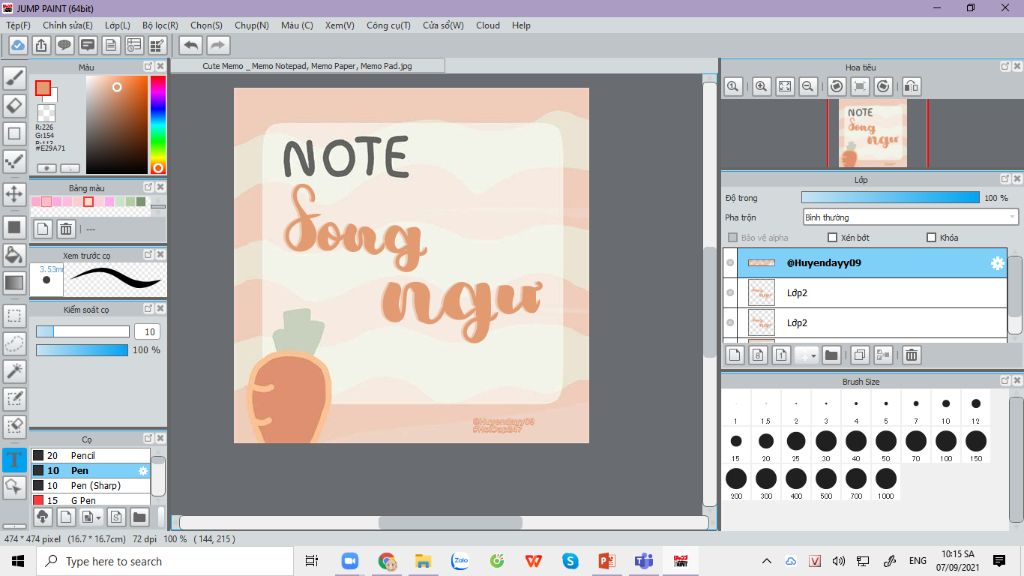Toggle the Xén bớt checkbox

tap(832, 238)
